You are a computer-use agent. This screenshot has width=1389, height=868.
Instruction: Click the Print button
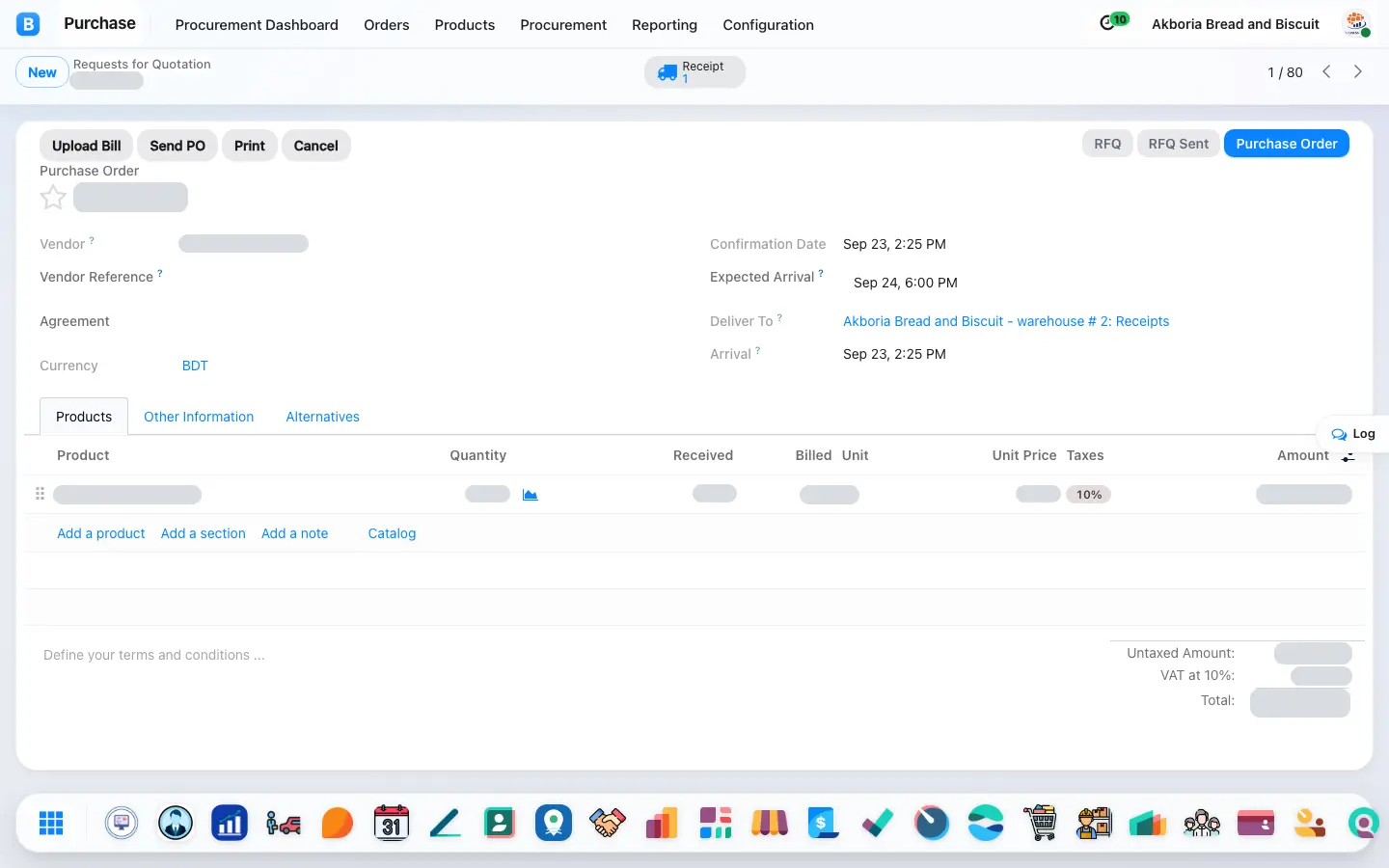[x=250, y=146]
